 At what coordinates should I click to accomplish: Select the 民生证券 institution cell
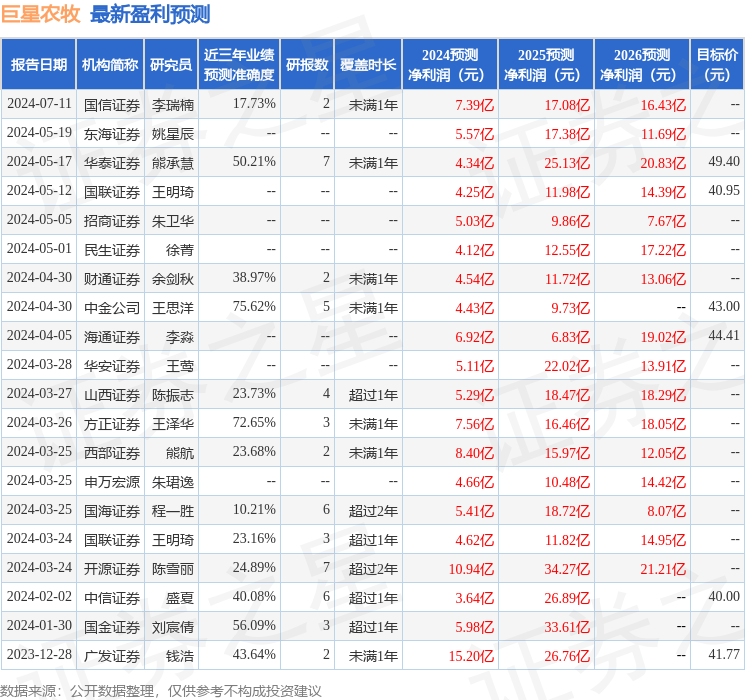point(112,249)
